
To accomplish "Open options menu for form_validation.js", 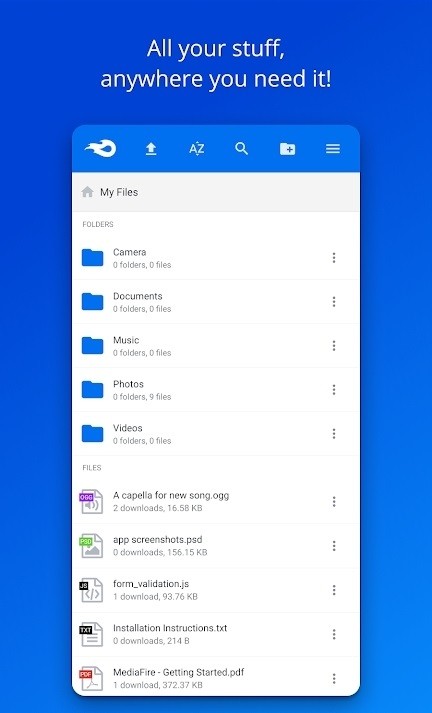I will tap(334, 590).
